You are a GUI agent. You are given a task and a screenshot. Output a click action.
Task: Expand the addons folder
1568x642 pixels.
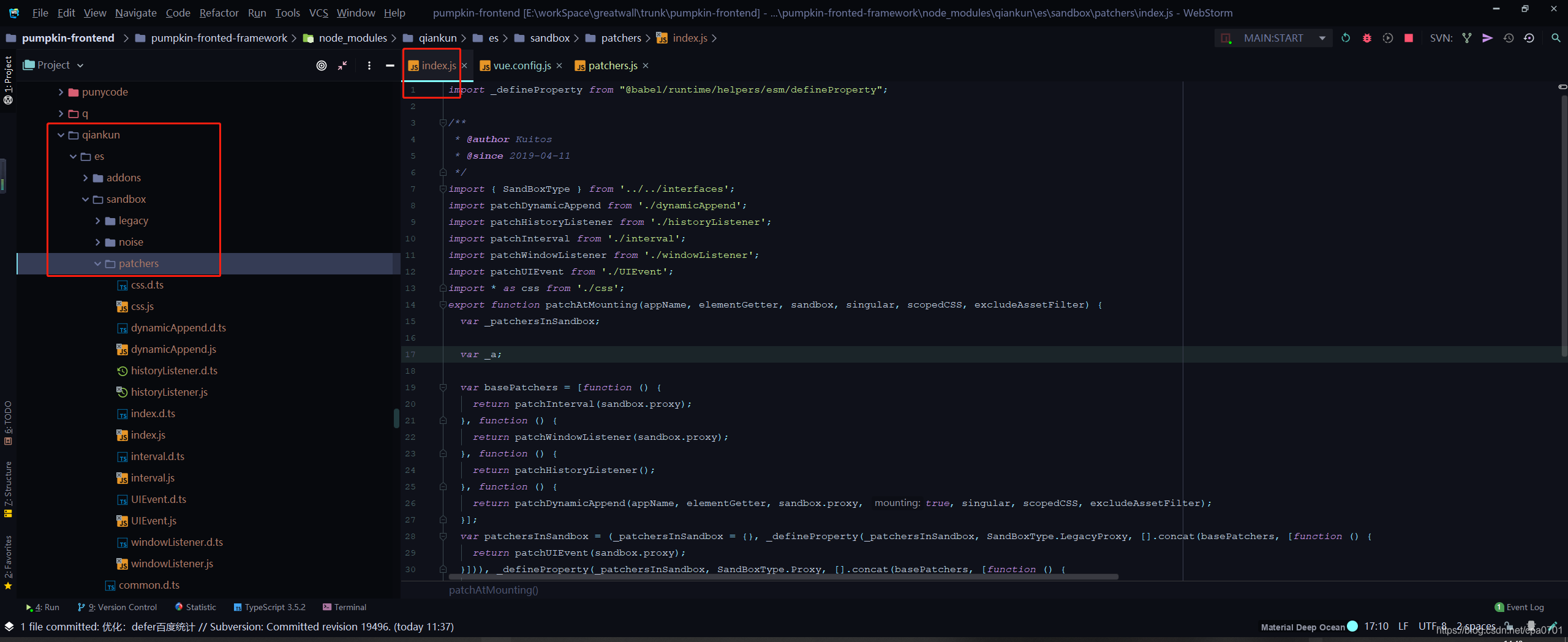[x=85, y=178]
